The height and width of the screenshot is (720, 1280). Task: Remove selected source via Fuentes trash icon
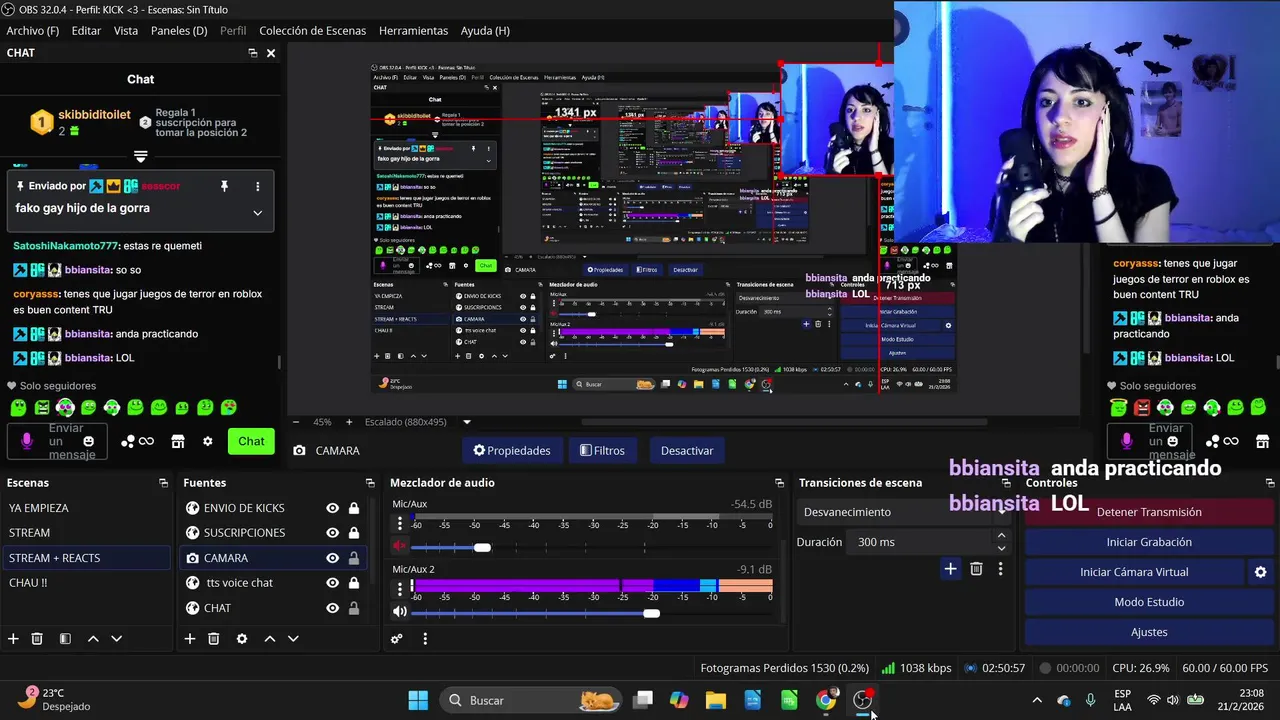(x=214, y=639)
